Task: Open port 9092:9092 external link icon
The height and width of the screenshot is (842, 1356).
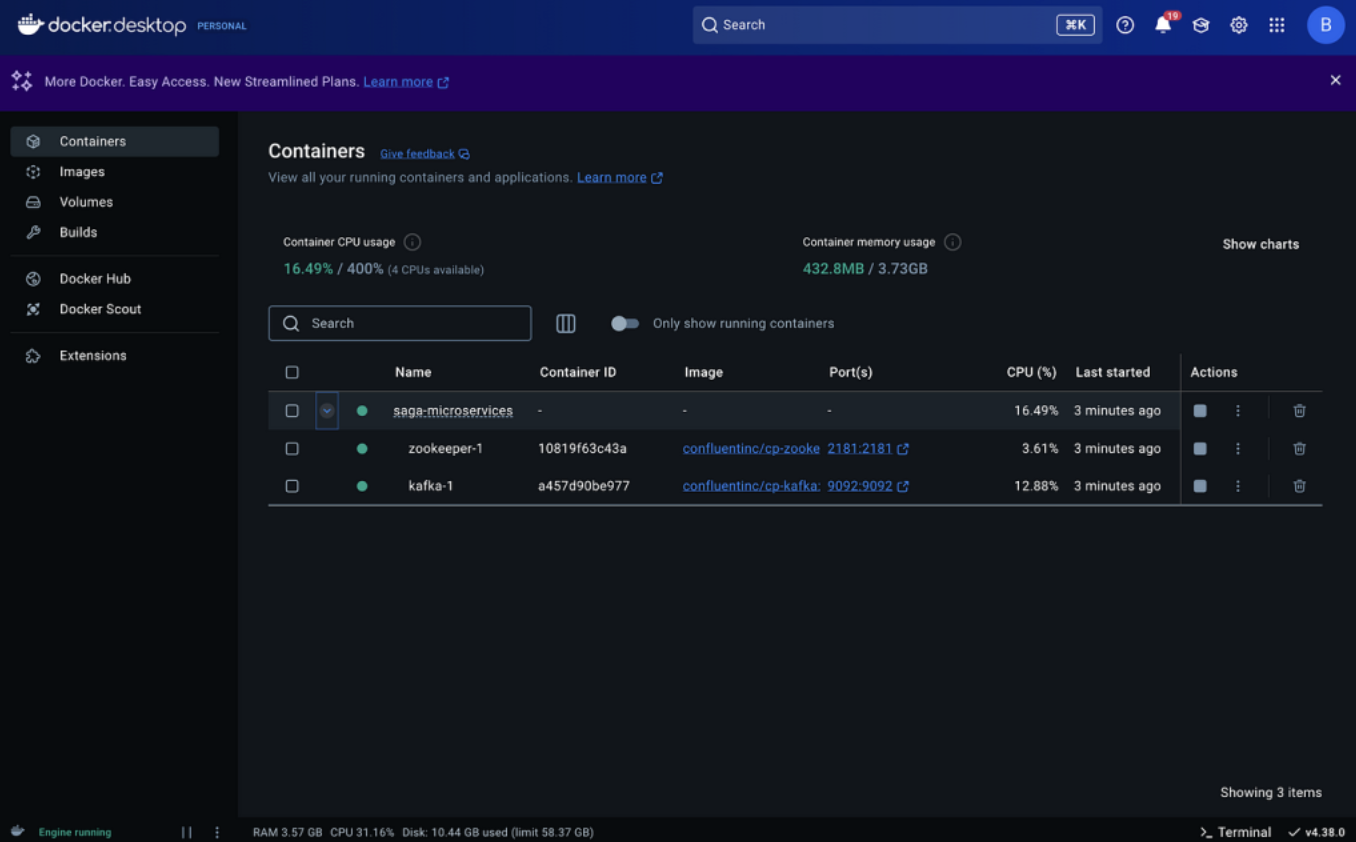Action: (x=903, y=486)
